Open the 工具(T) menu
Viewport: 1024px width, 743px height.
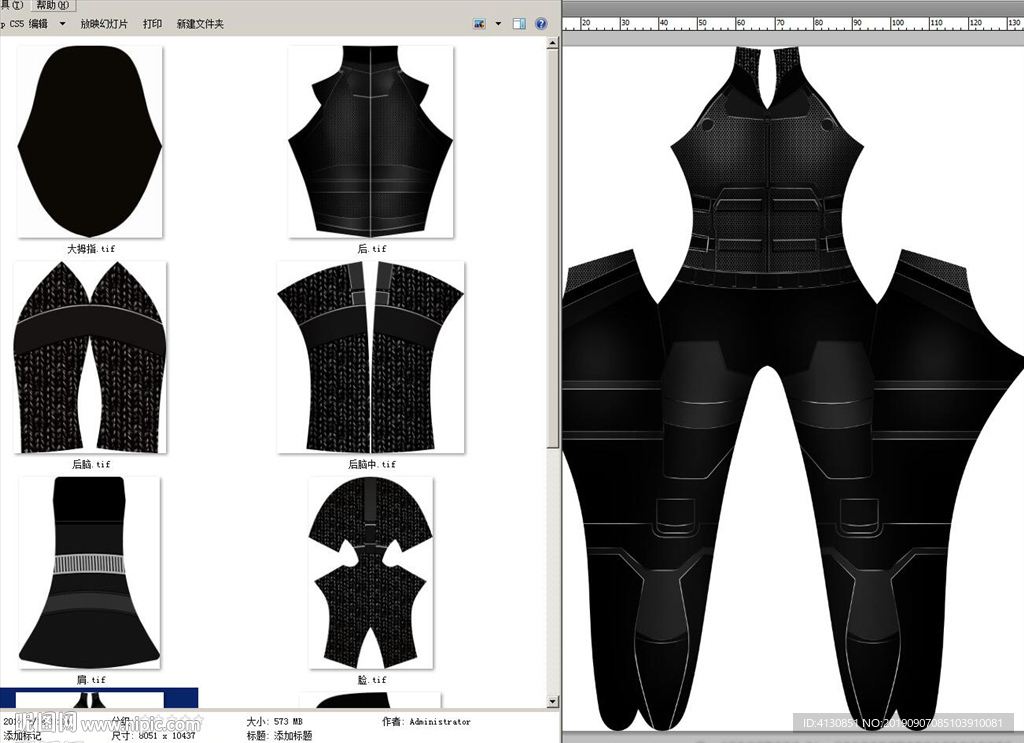click(x=12, y=5)
